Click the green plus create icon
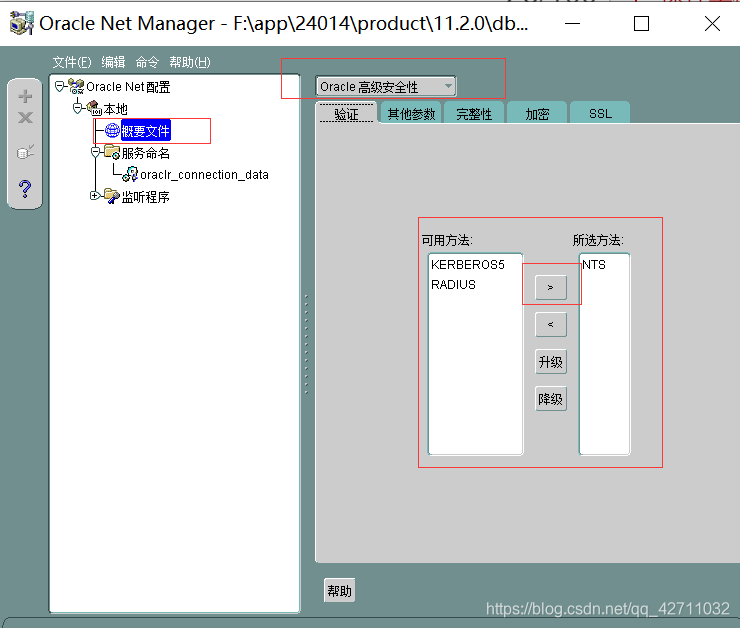 click(25, 97)
